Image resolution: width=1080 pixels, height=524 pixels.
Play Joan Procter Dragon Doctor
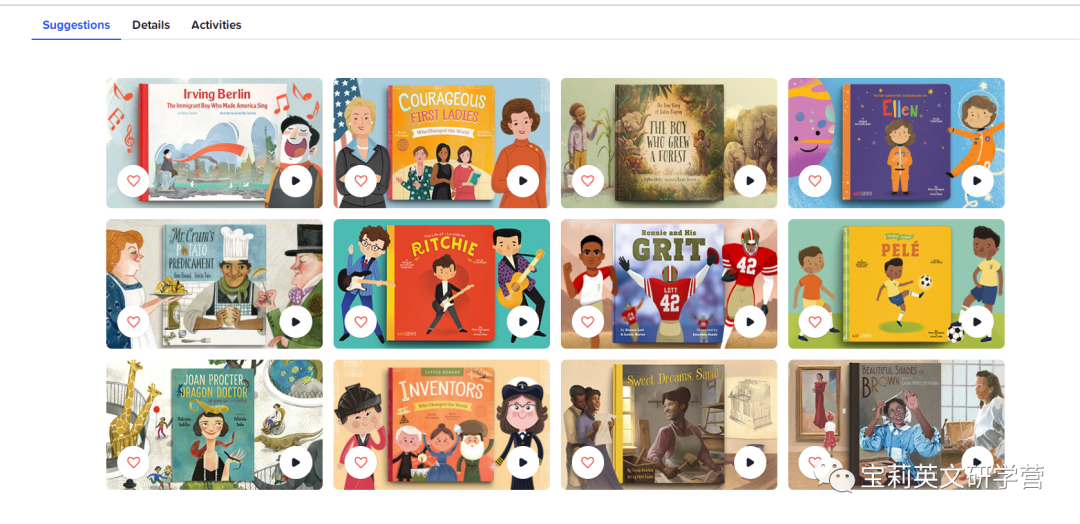click(x=295, y=463)
